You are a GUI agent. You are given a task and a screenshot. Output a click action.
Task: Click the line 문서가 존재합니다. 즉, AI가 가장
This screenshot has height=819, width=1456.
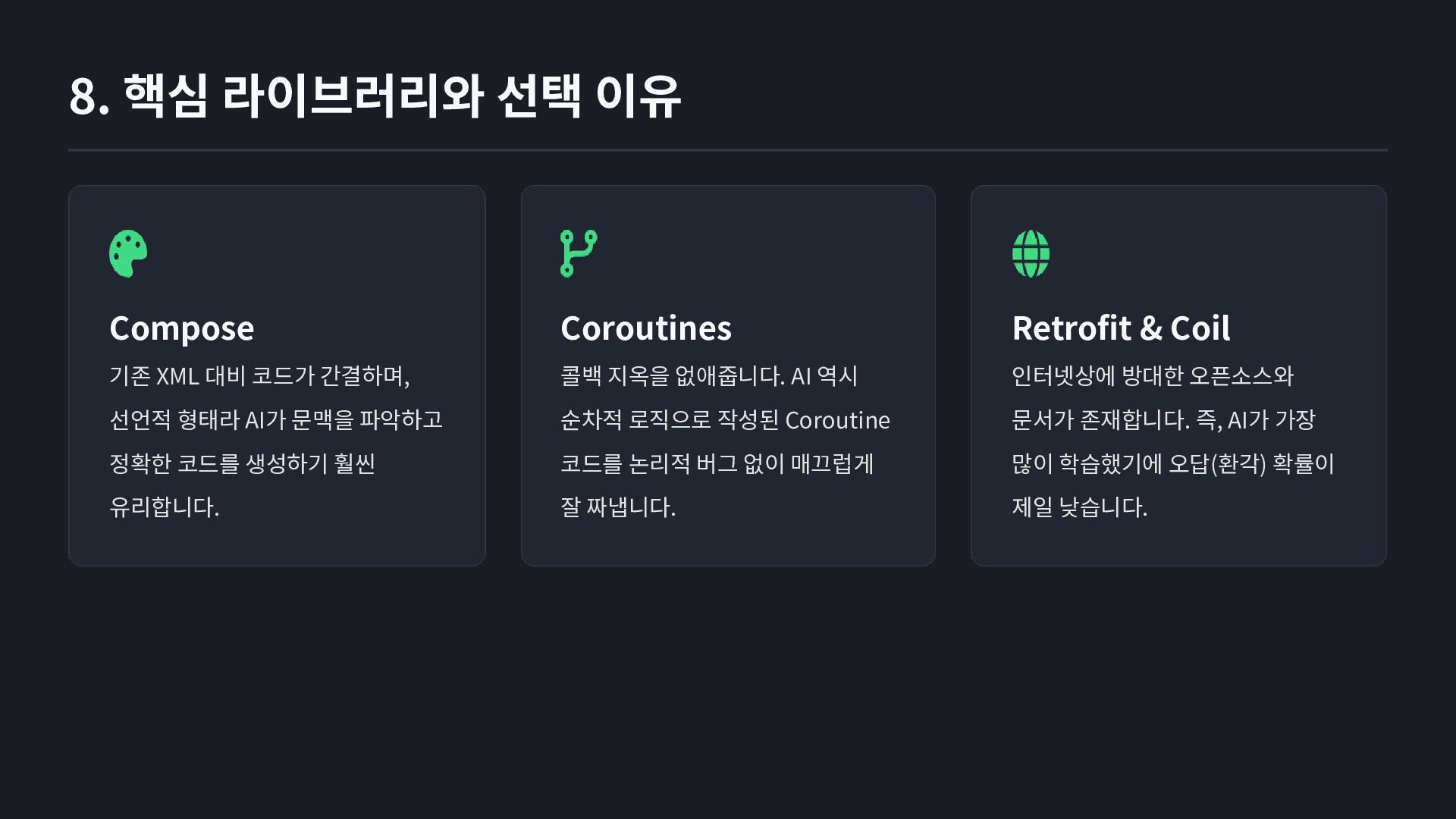(1163, 419)
